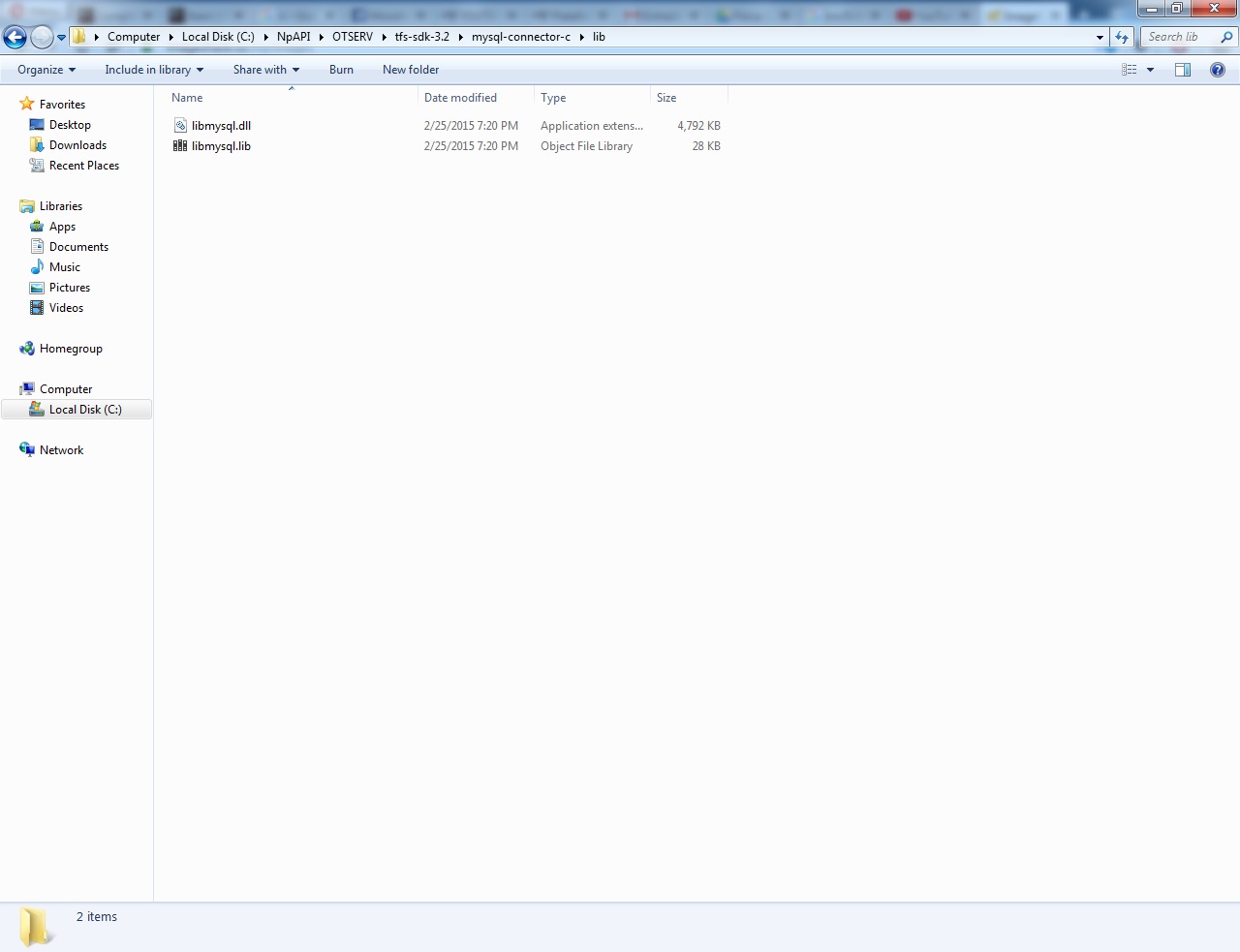Click the Network icon in sidebar
The image size is (1240, 952).
(27, 449)
